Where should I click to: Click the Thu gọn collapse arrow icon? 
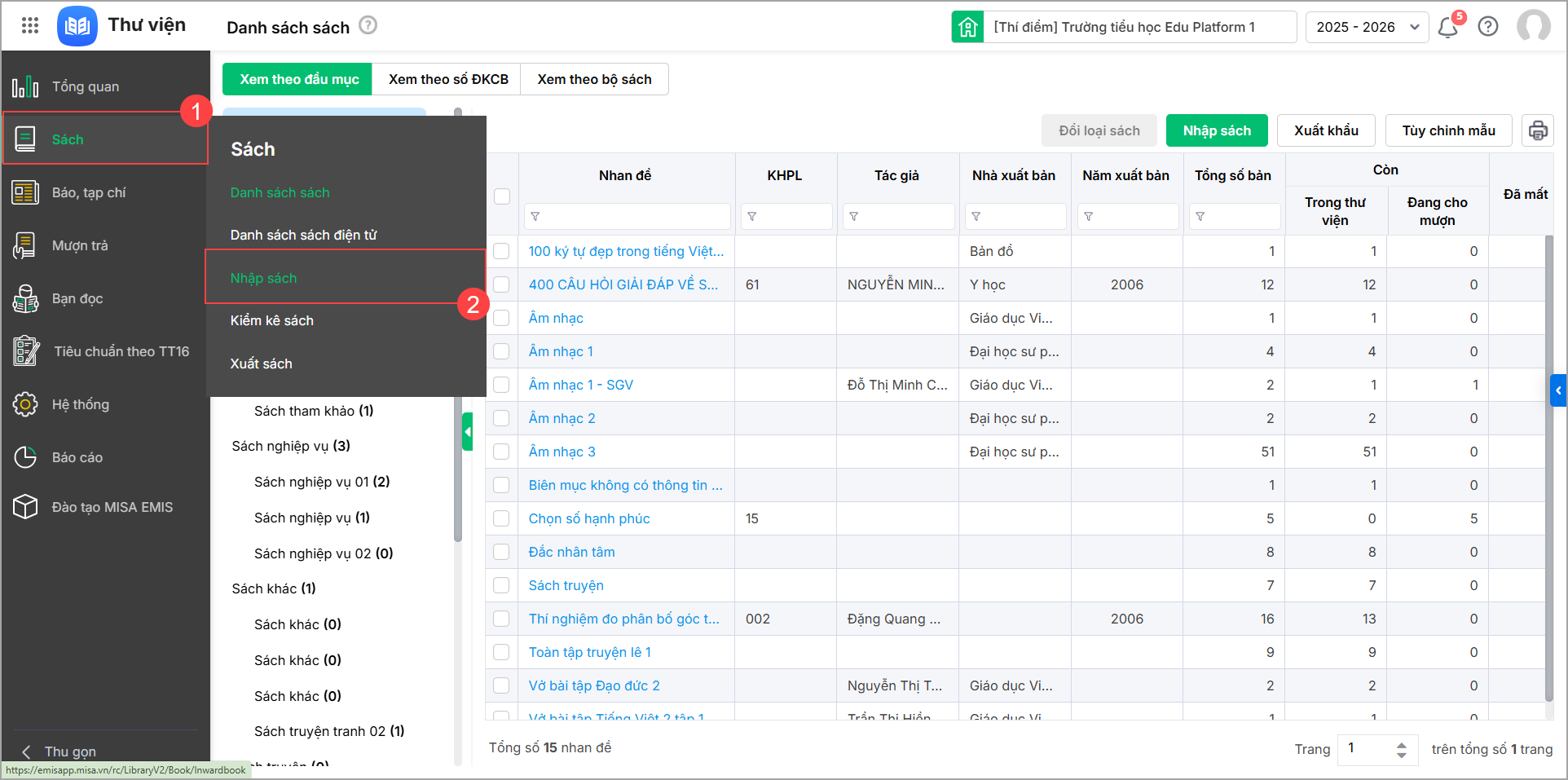tap(26, 751)
